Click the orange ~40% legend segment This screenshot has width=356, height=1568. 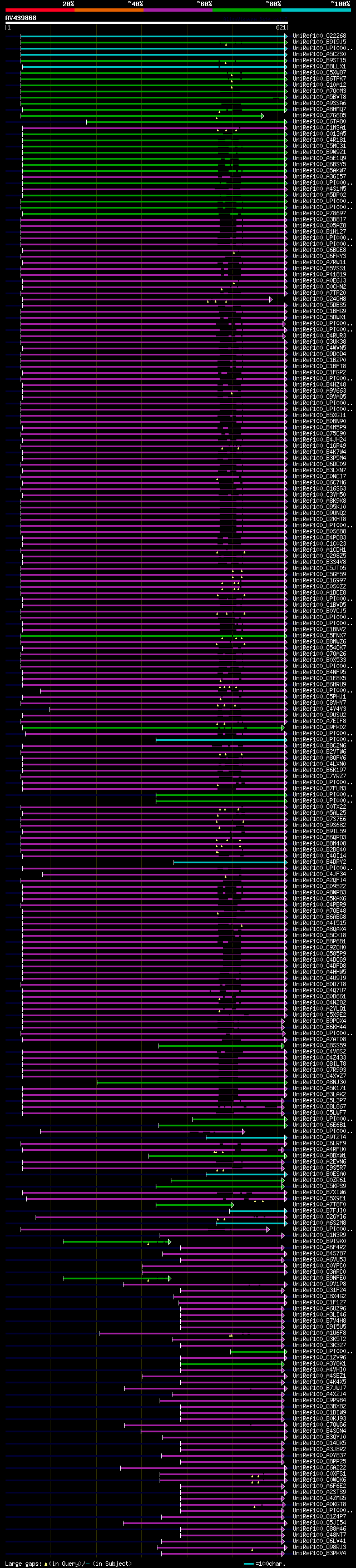[x=109, y=10]
